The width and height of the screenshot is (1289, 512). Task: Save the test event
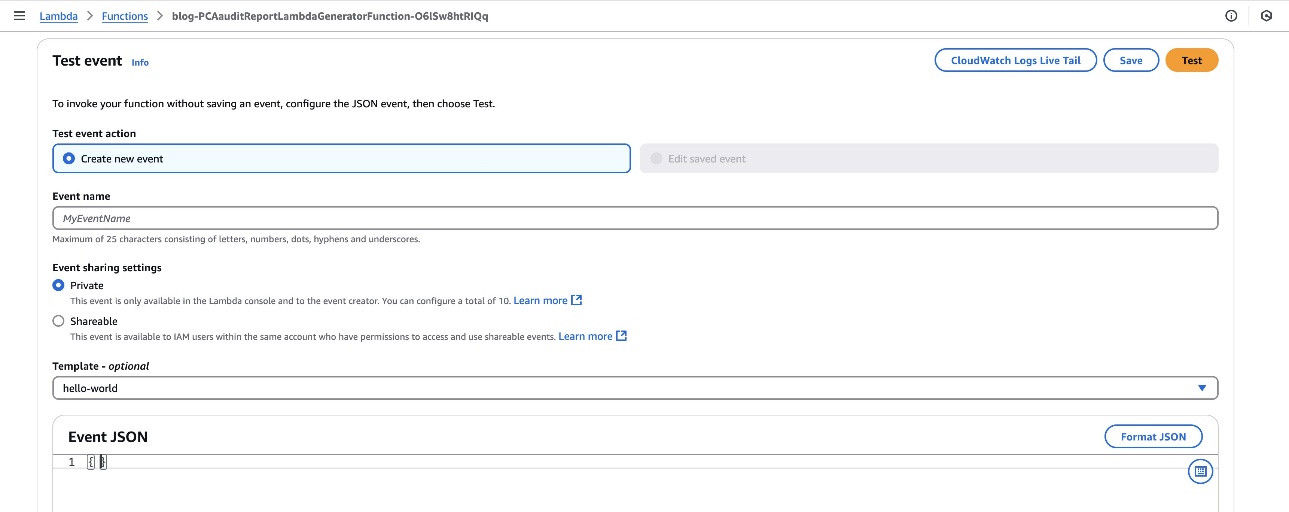1131,60
